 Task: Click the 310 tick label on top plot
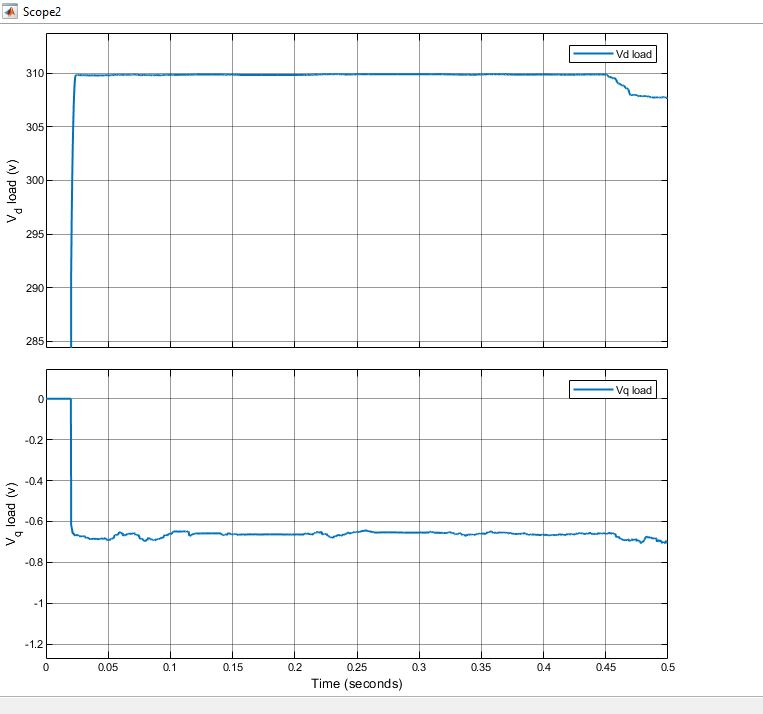click(x=27, y=74)
